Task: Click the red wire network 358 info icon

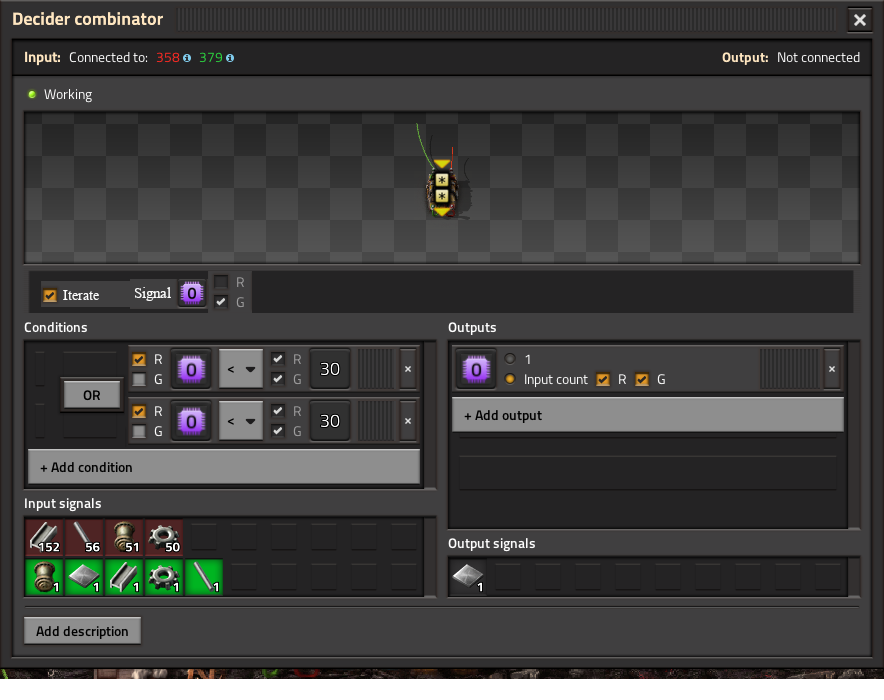Action: pos(187,58)
